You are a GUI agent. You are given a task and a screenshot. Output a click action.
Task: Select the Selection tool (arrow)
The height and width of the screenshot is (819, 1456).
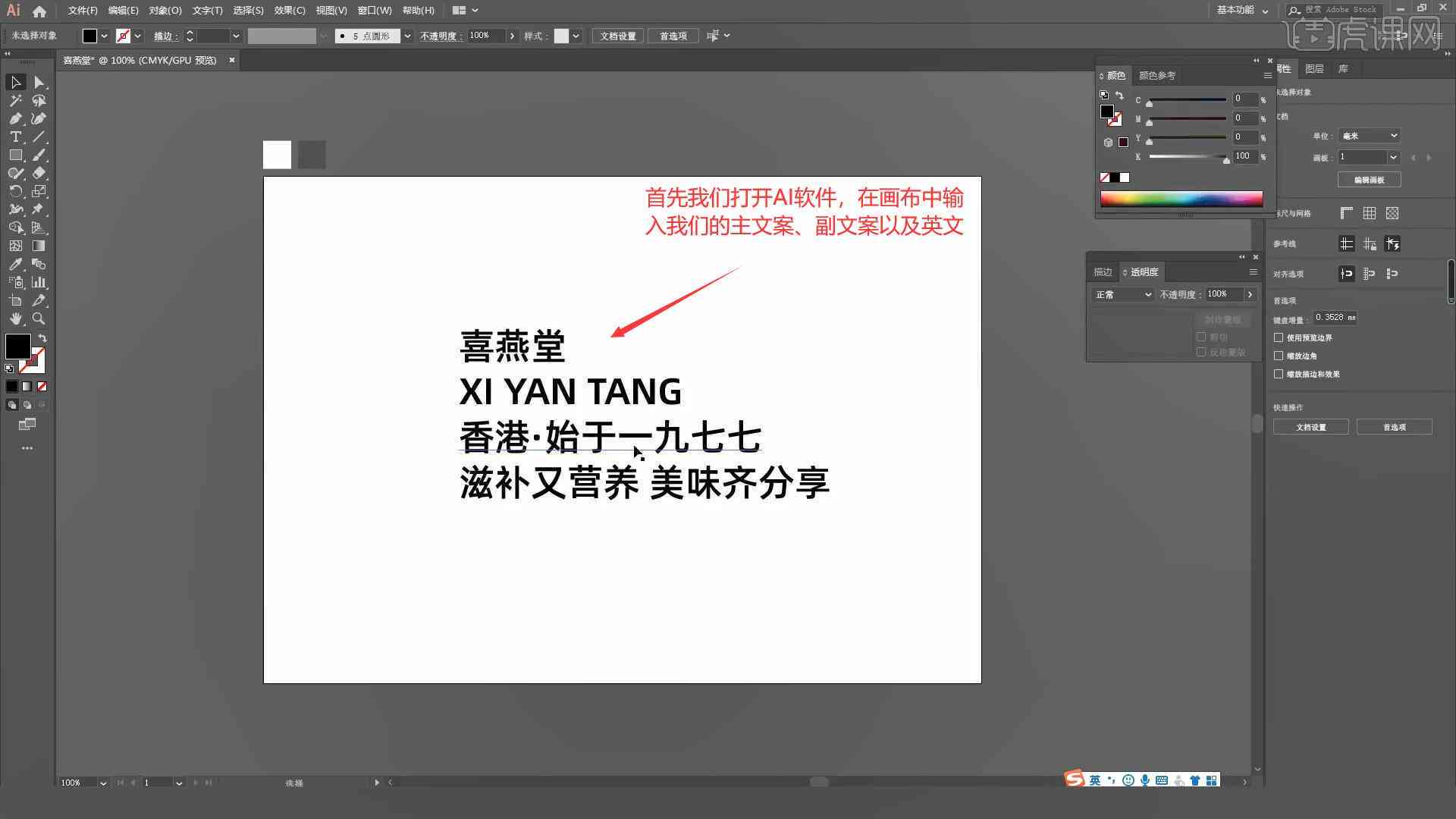pos(14,82)
